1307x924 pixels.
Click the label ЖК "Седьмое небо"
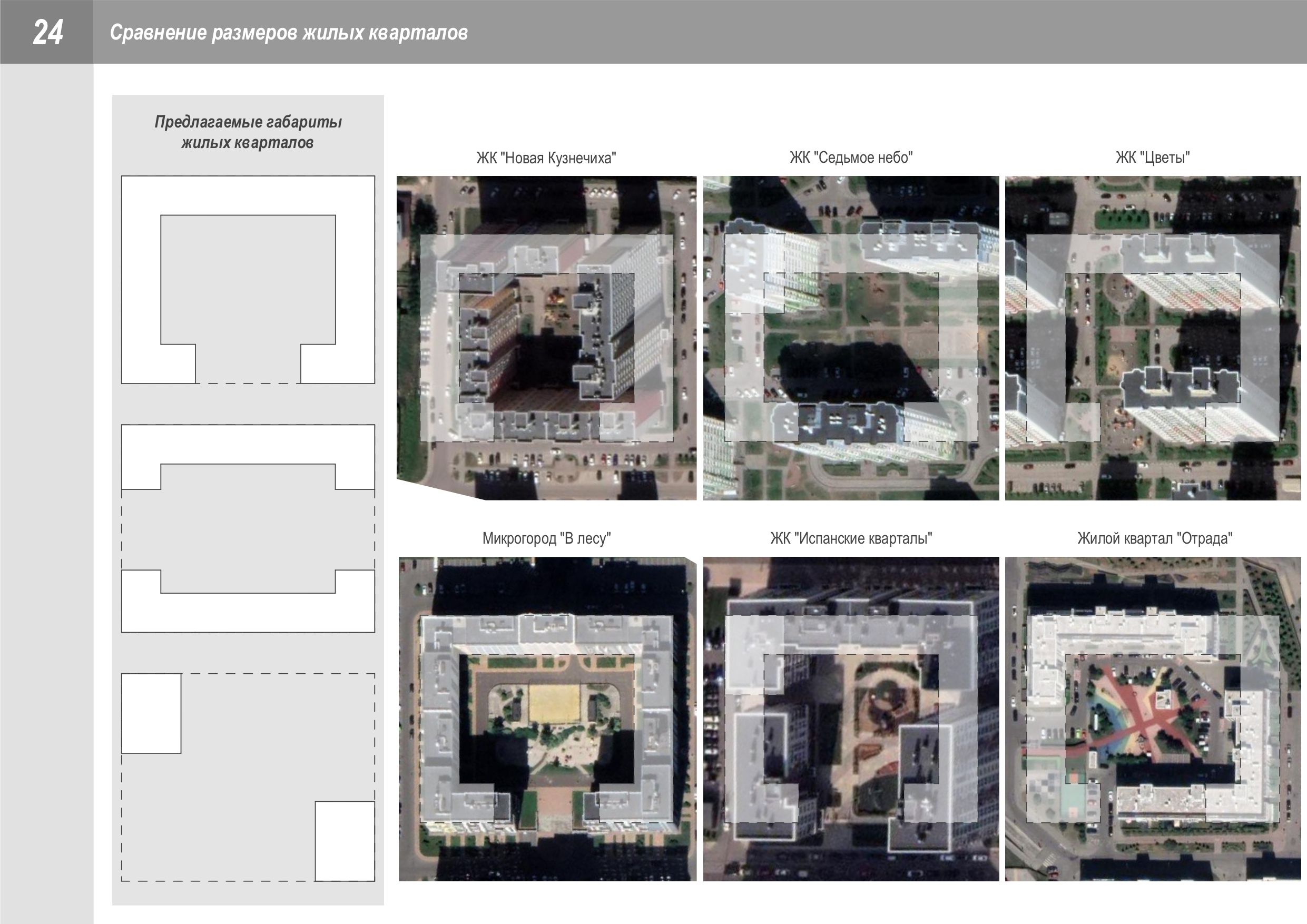[850, 157]
